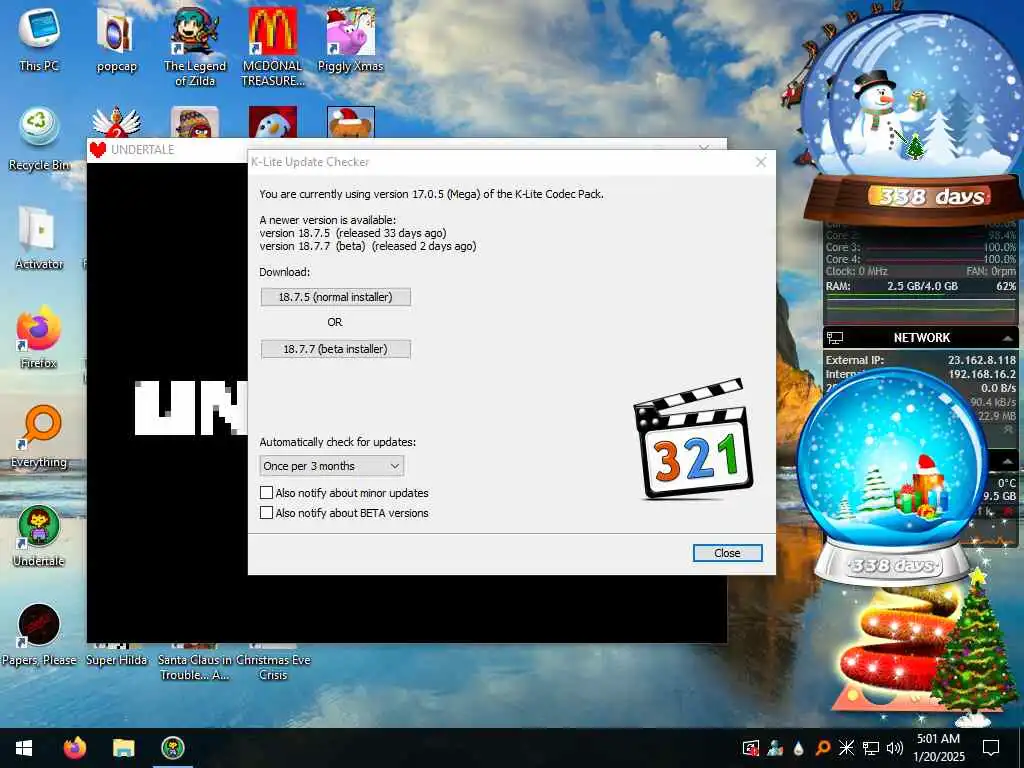Viewport: 1024px width, 768px height.
Task: Click the '2.5 GB/4.0 GB' RAM reading
Action: click(922, 286)
